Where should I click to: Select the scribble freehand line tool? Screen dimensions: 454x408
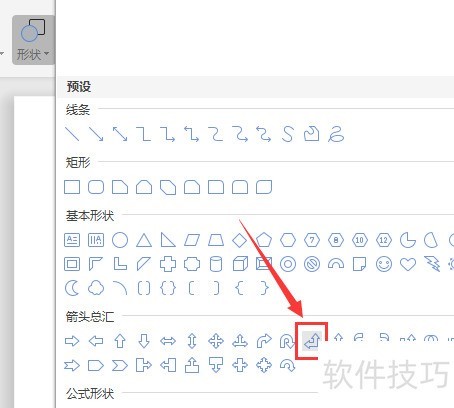(x=336, y=134)
